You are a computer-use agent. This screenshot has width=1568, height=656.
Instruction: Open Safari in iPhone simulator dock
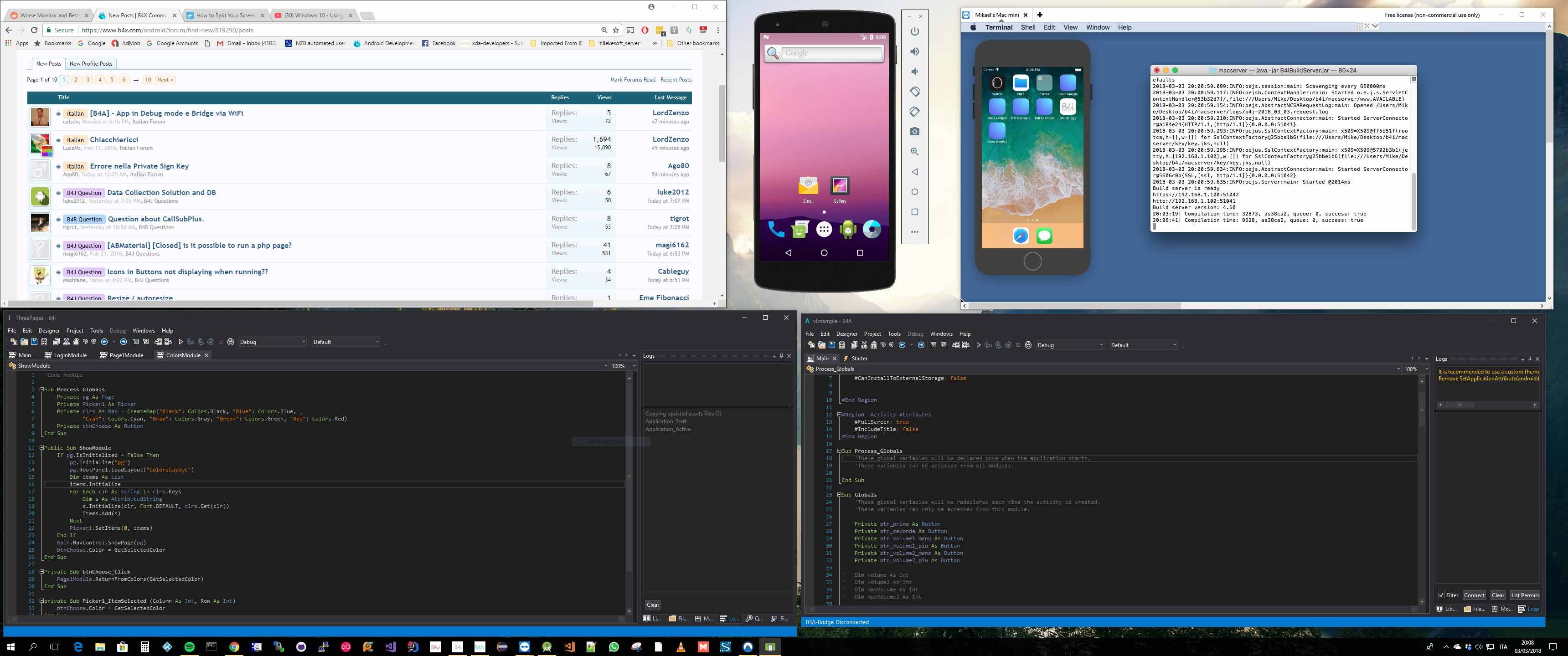(1020, 236)
